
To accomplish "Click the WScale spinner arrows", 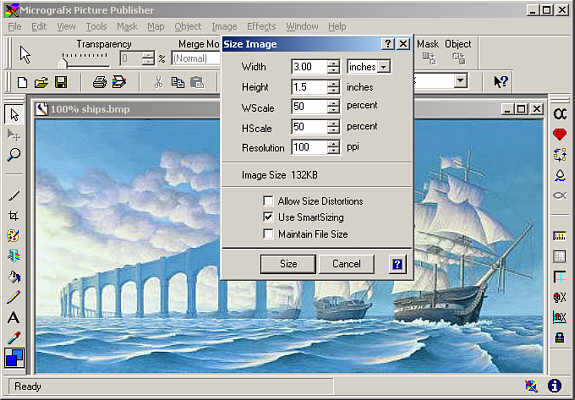I will pyautogui.click(x=333, y=107).
